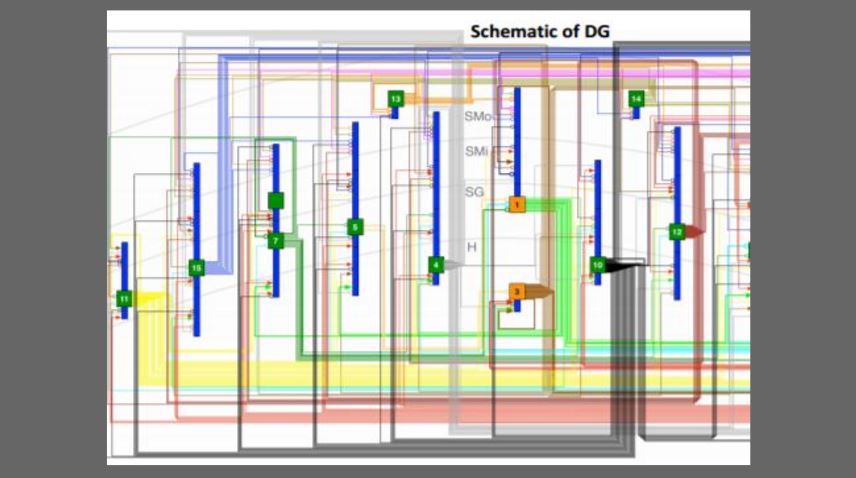Click orange node 1
Screen dimensions: 856x478
click(516, 204)
